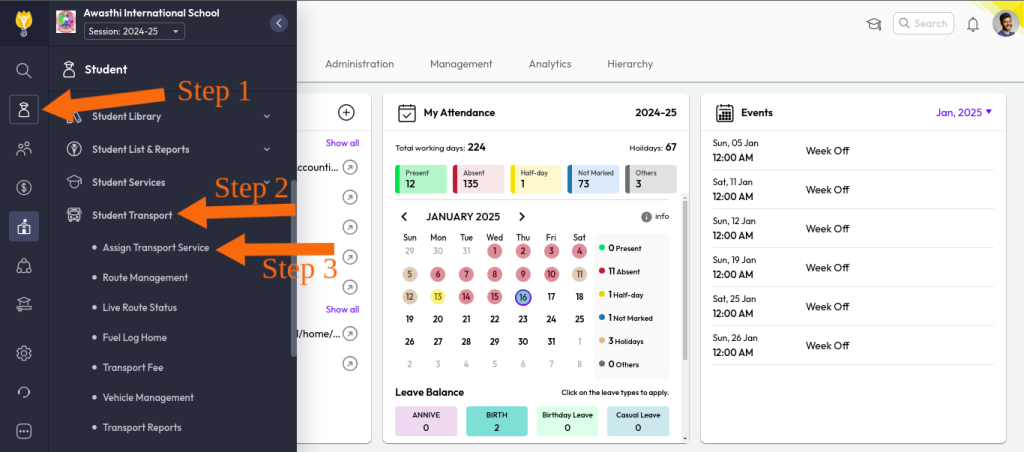Collapse the sidebar with the chevron button

[x=279, y=23]
